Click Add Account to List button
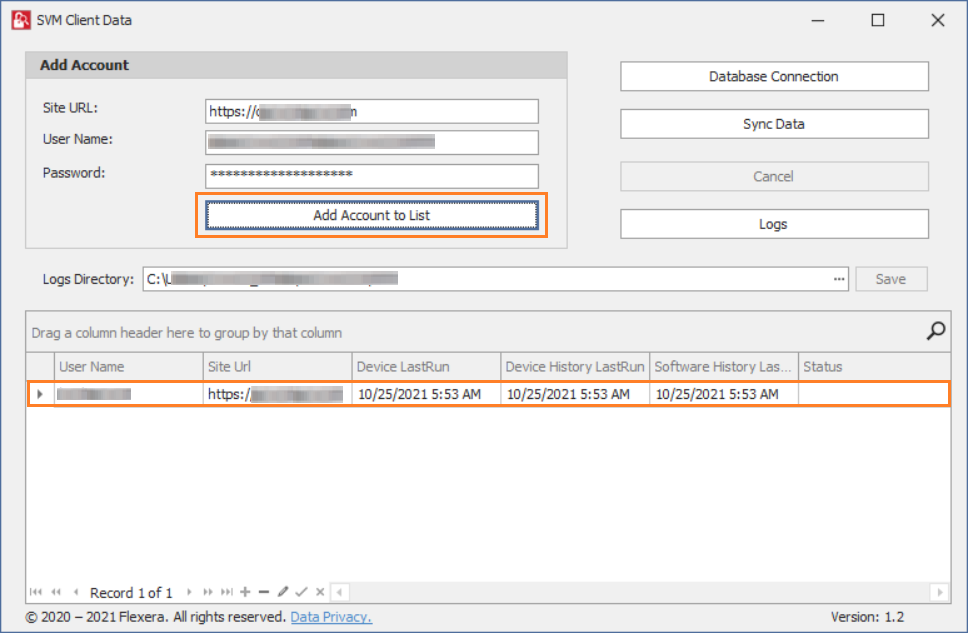968x633 pixels. pos(372,215)
